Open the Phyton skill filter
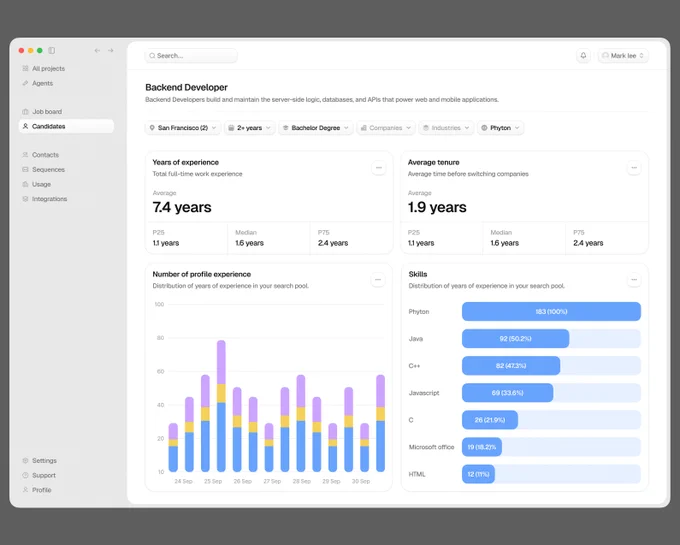 click(500, 128)
